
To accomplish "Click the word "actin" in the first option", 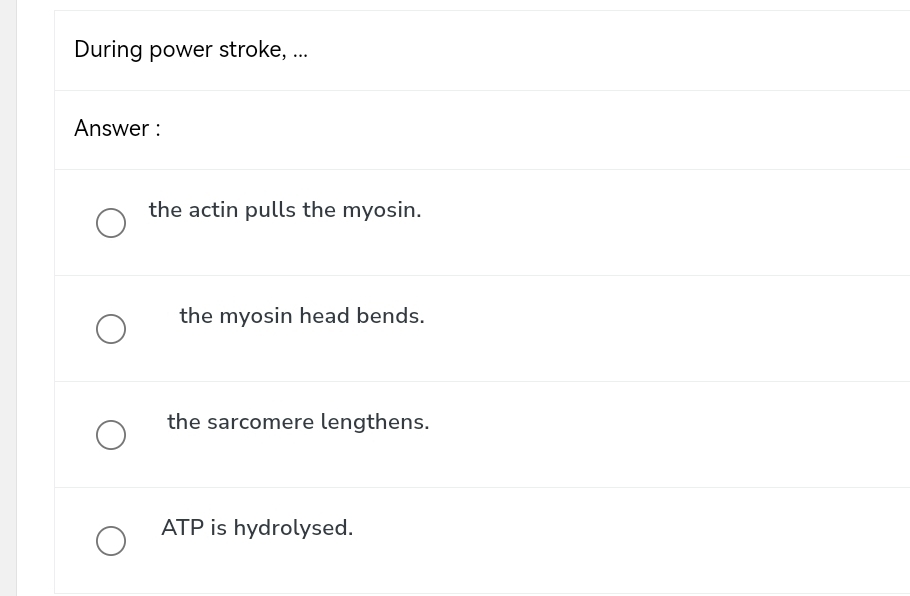I will tap(213, 210).
